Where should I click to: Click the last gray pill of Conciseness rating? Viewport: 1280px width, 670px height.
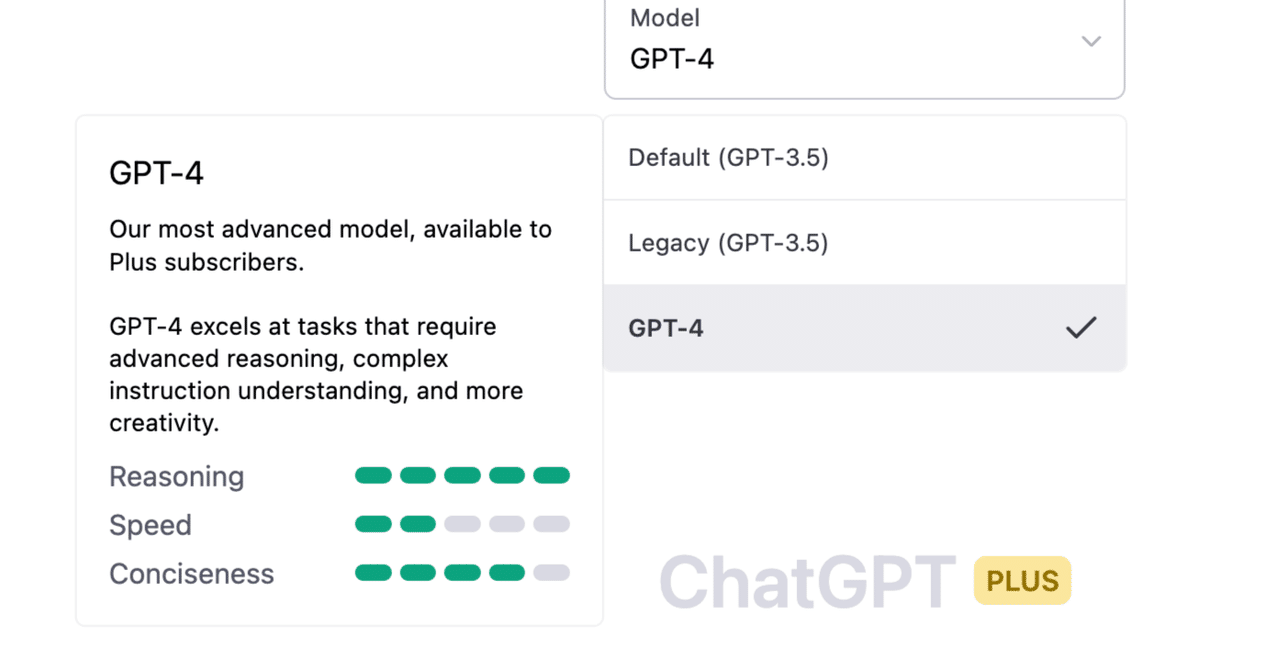coord(551,573)
